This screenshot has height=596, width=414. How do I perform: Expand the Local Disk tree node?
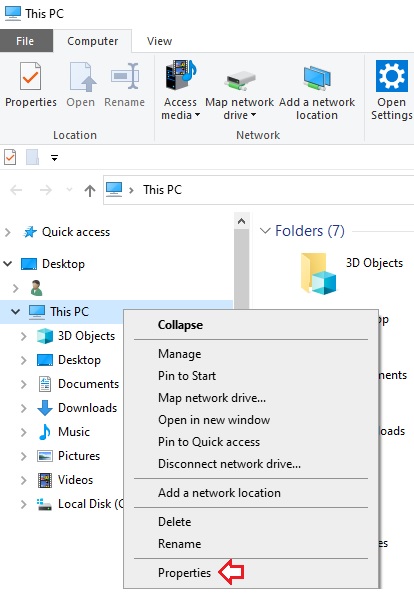coord(24,504)
